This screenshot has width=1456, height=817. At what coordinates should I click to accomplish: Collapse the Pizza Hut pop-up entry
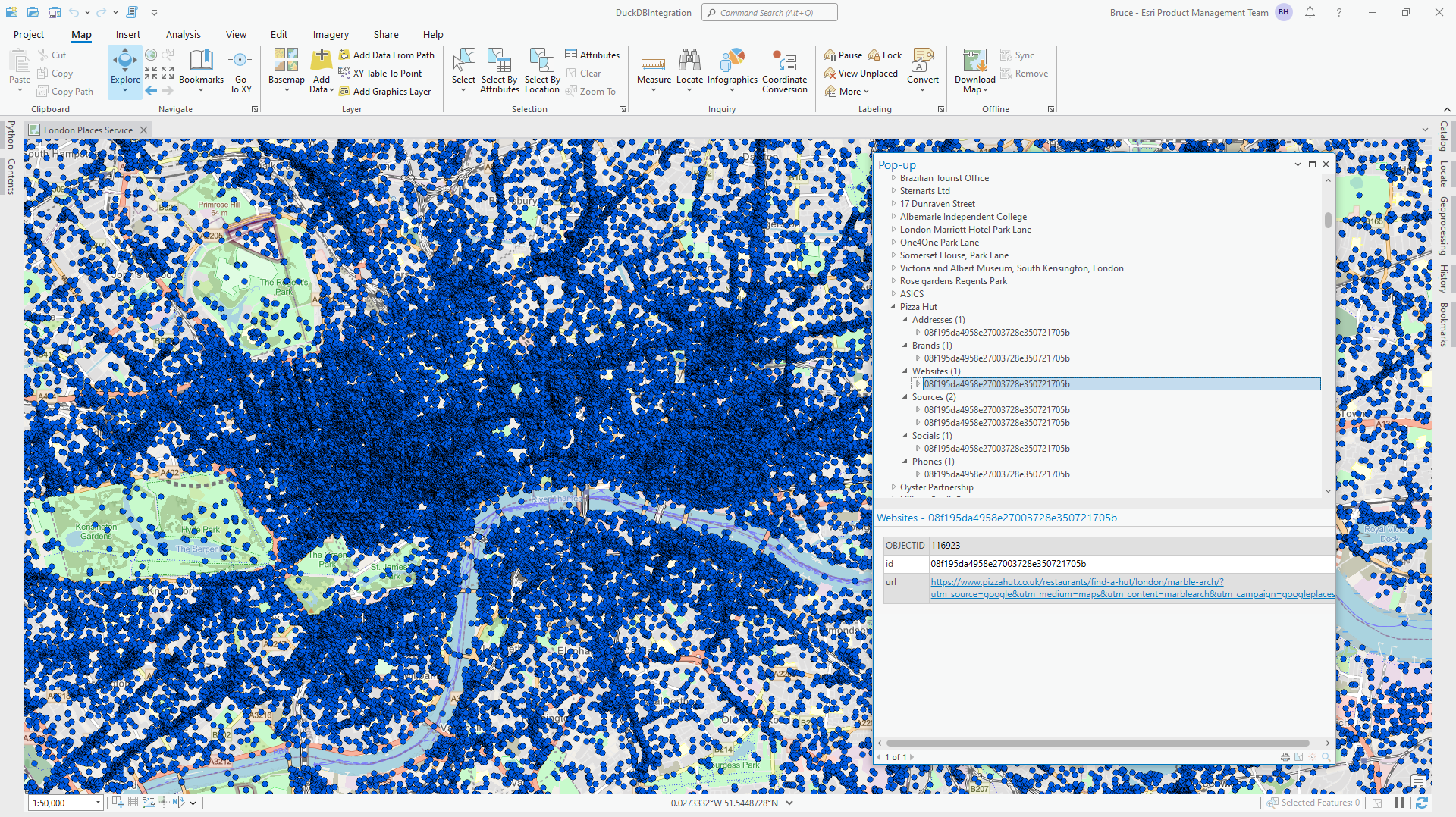(893, 307)
